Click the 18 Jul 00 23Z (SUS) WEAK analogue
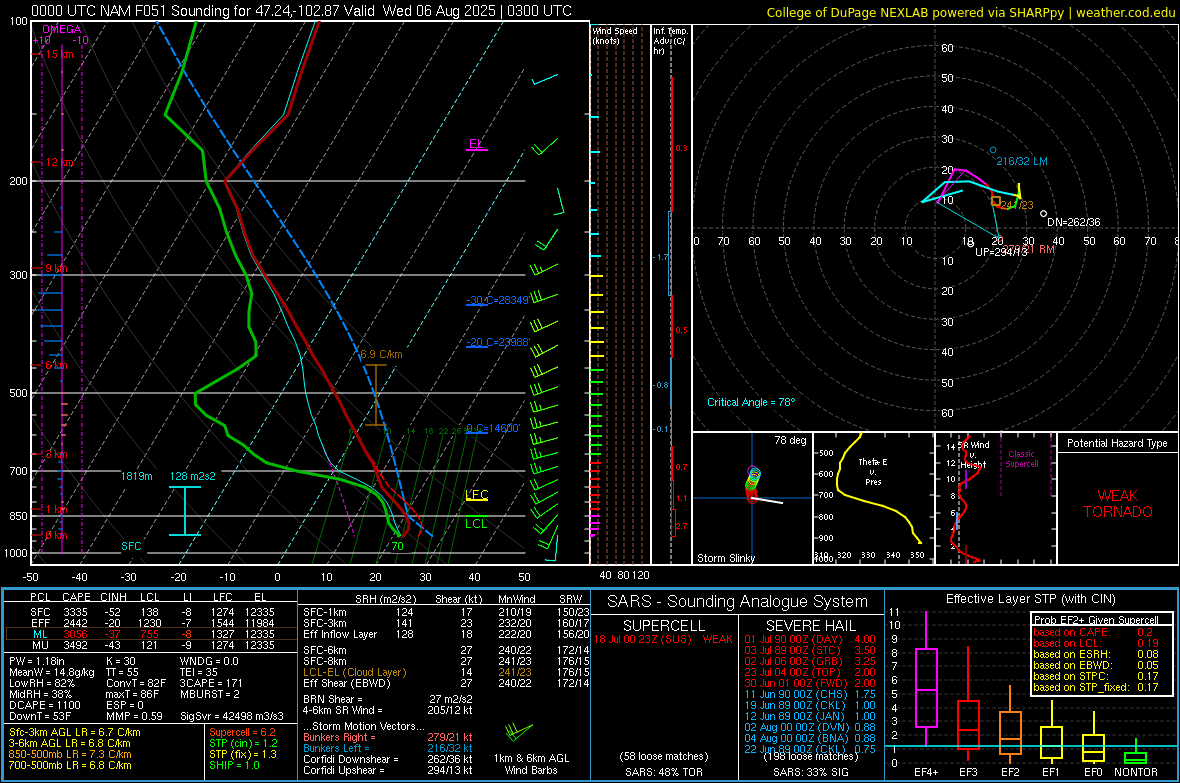This screenshot has height=783, width=1180. (663, 639)
